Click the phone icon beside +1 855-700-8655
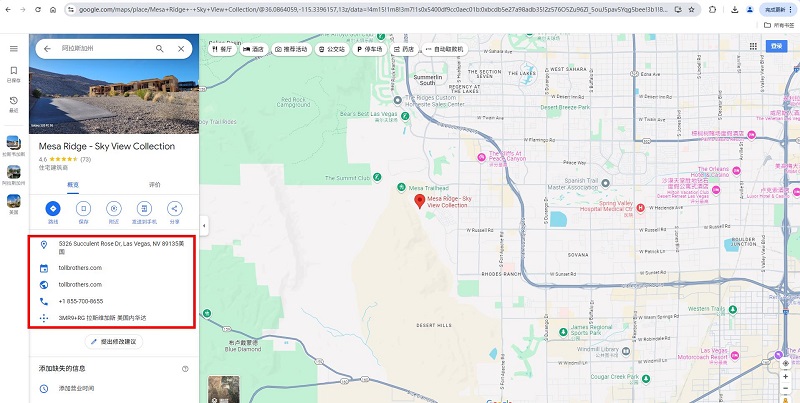 pos(44,301)
